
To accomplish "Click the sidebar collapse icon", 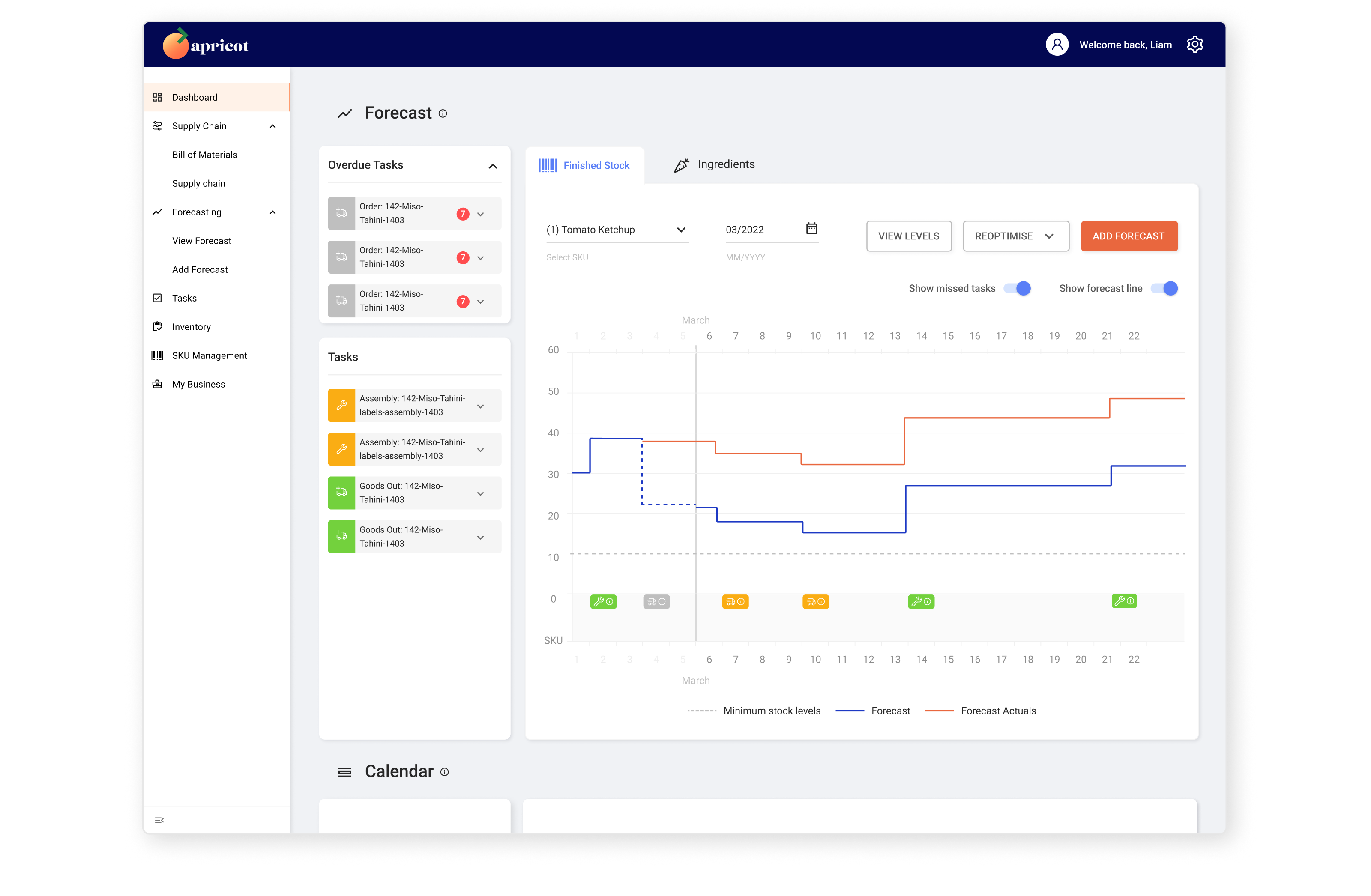I will [159, 820].
